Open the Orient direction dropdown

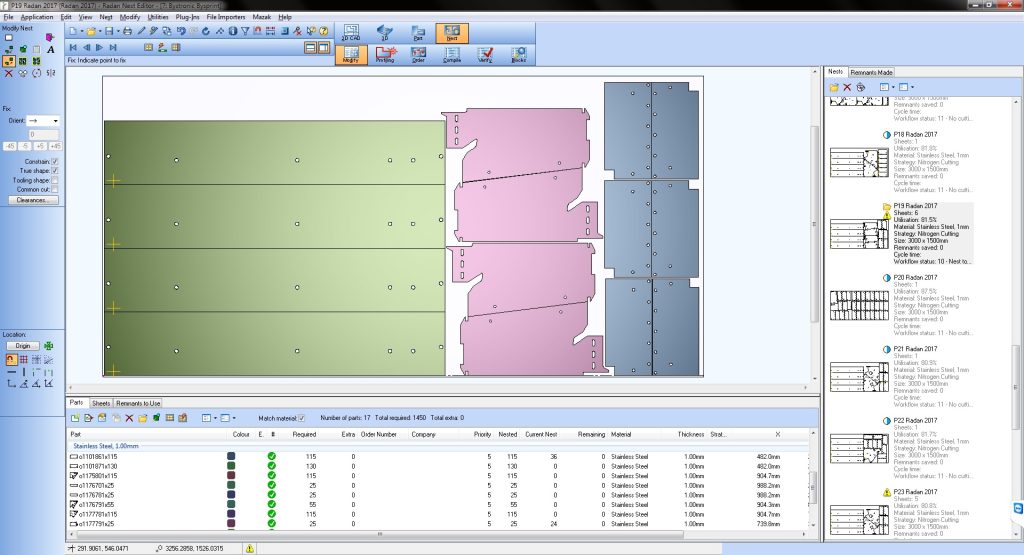pyautogui.click(x=54, y=121)
